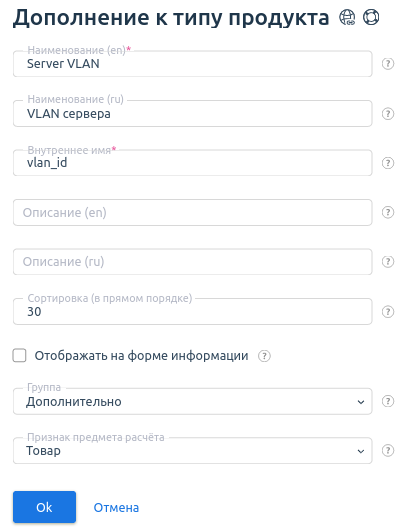Show help for Отображать на форме информации

264,356
